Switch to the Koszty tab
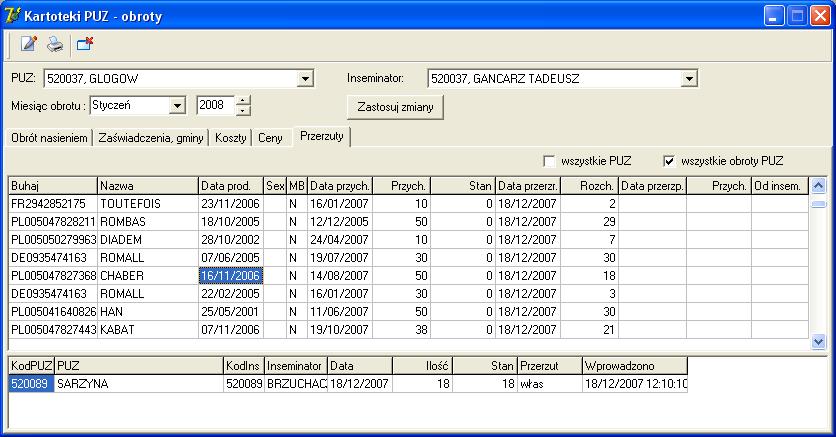The width and height of the screenshot is (836, 437). pyautogui.click(x=230, y=138)
